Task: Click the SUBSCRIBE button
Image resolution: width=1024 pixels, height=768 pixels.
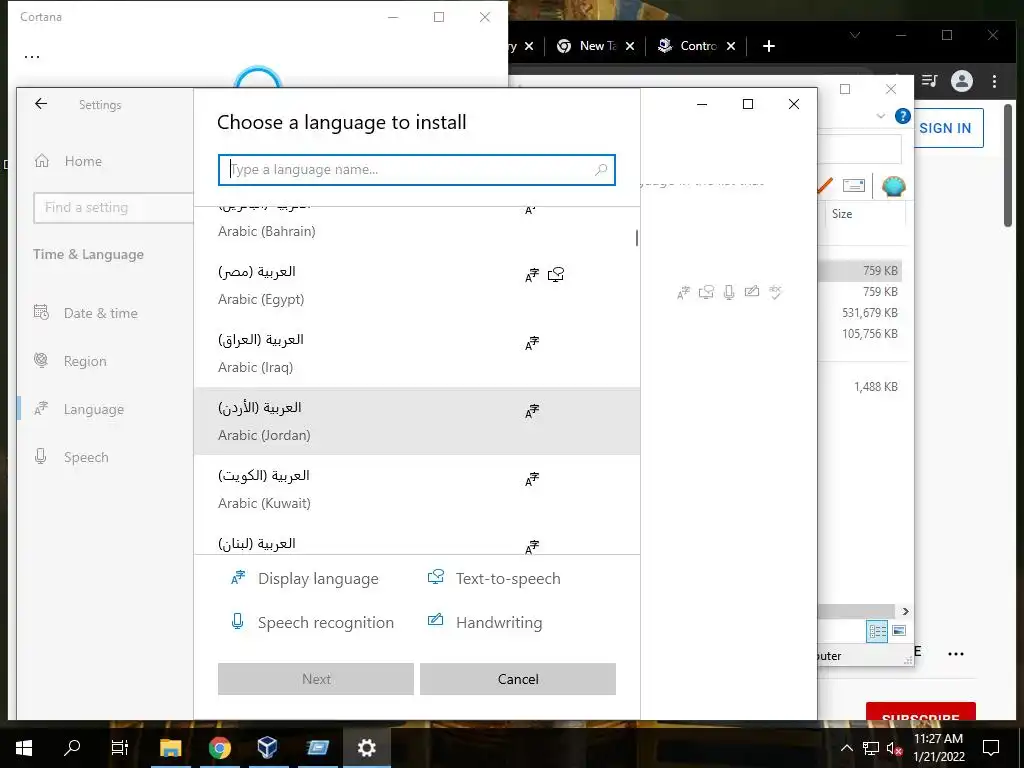Action: click(x=921, y=712)
